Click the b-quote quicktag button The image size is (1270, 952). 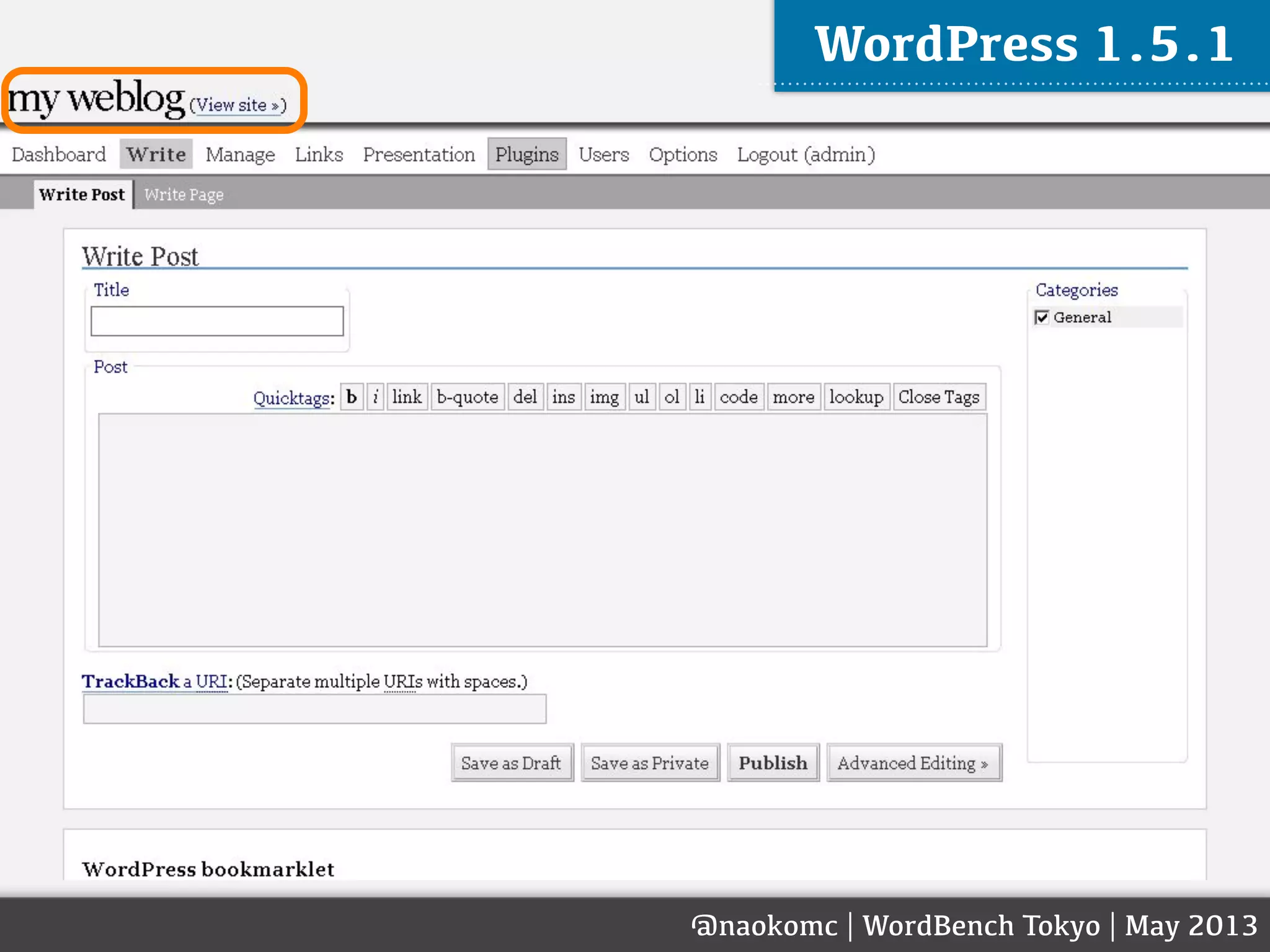coord(468,397)
